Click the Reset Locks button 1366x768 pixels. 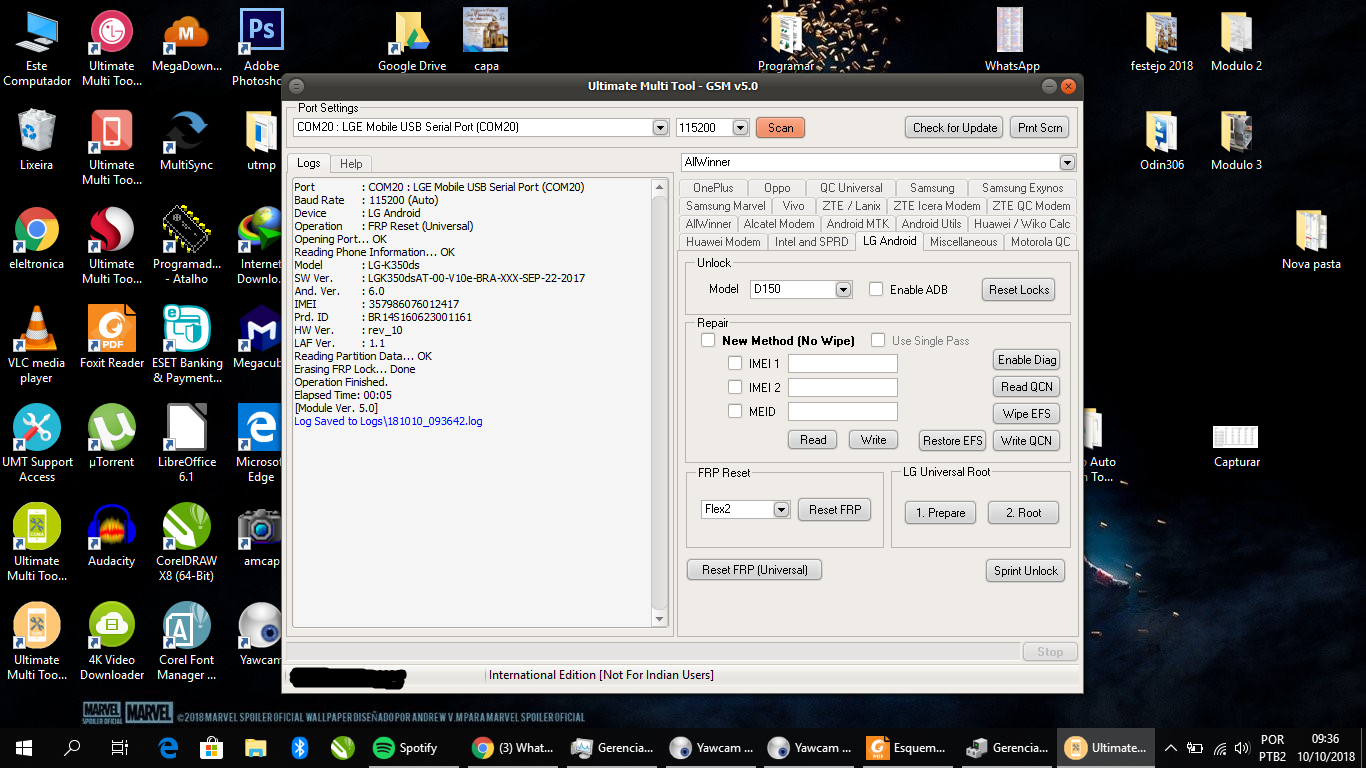(1019, 290)
